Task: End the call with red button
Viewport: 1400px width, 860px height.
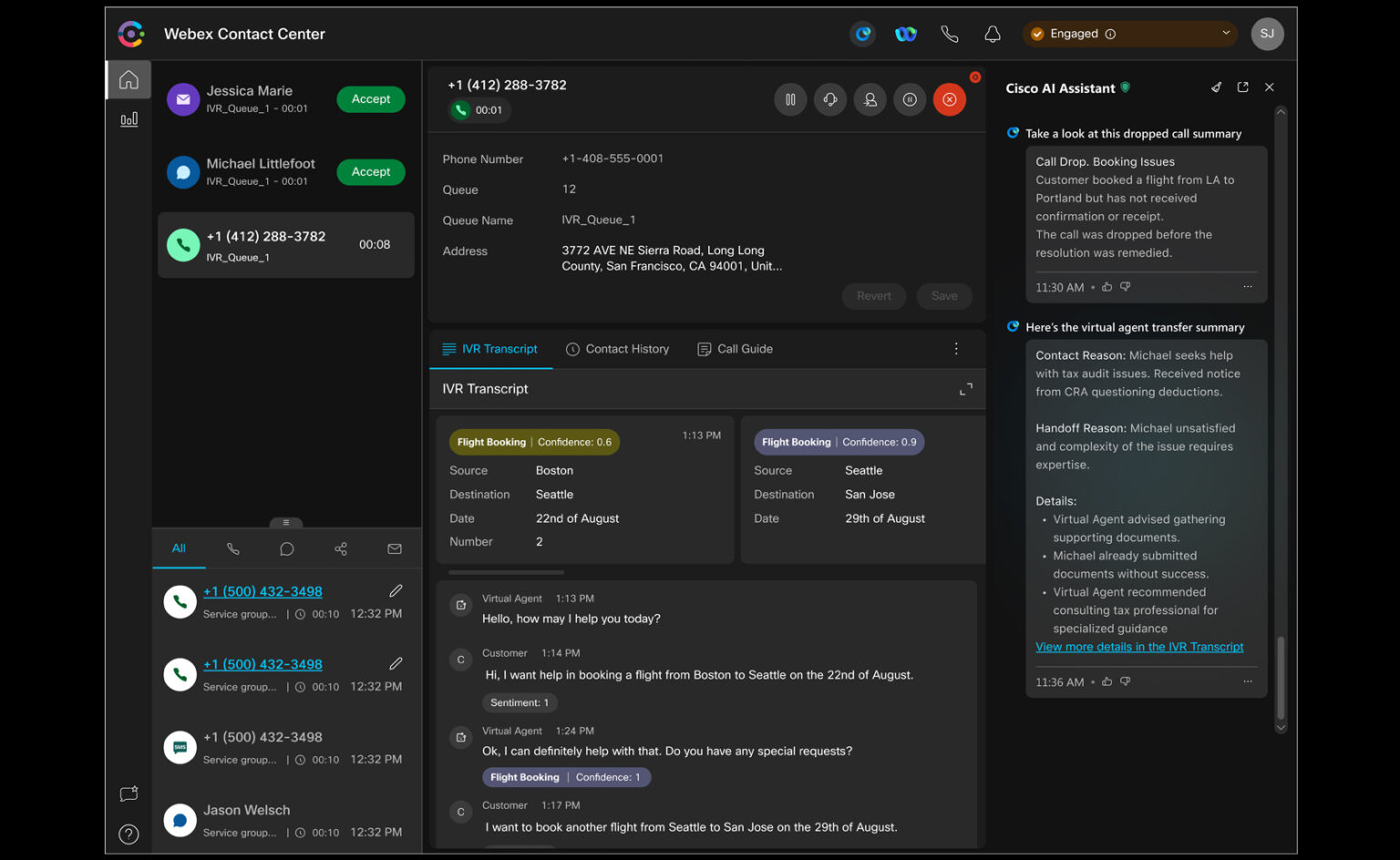Action: coord(949,99)
